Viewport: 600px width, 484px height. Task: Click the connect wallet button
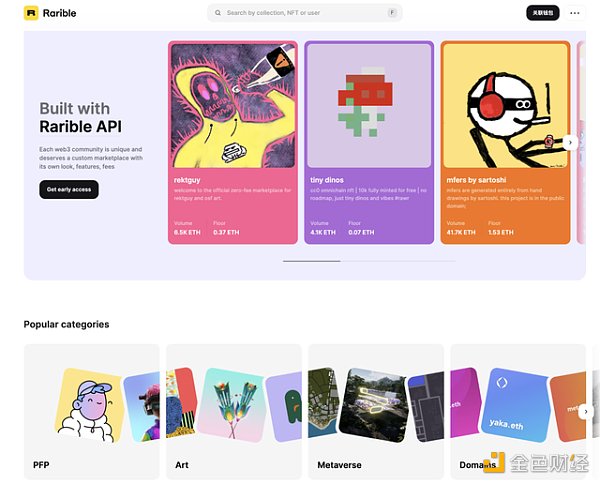point(543,13)
